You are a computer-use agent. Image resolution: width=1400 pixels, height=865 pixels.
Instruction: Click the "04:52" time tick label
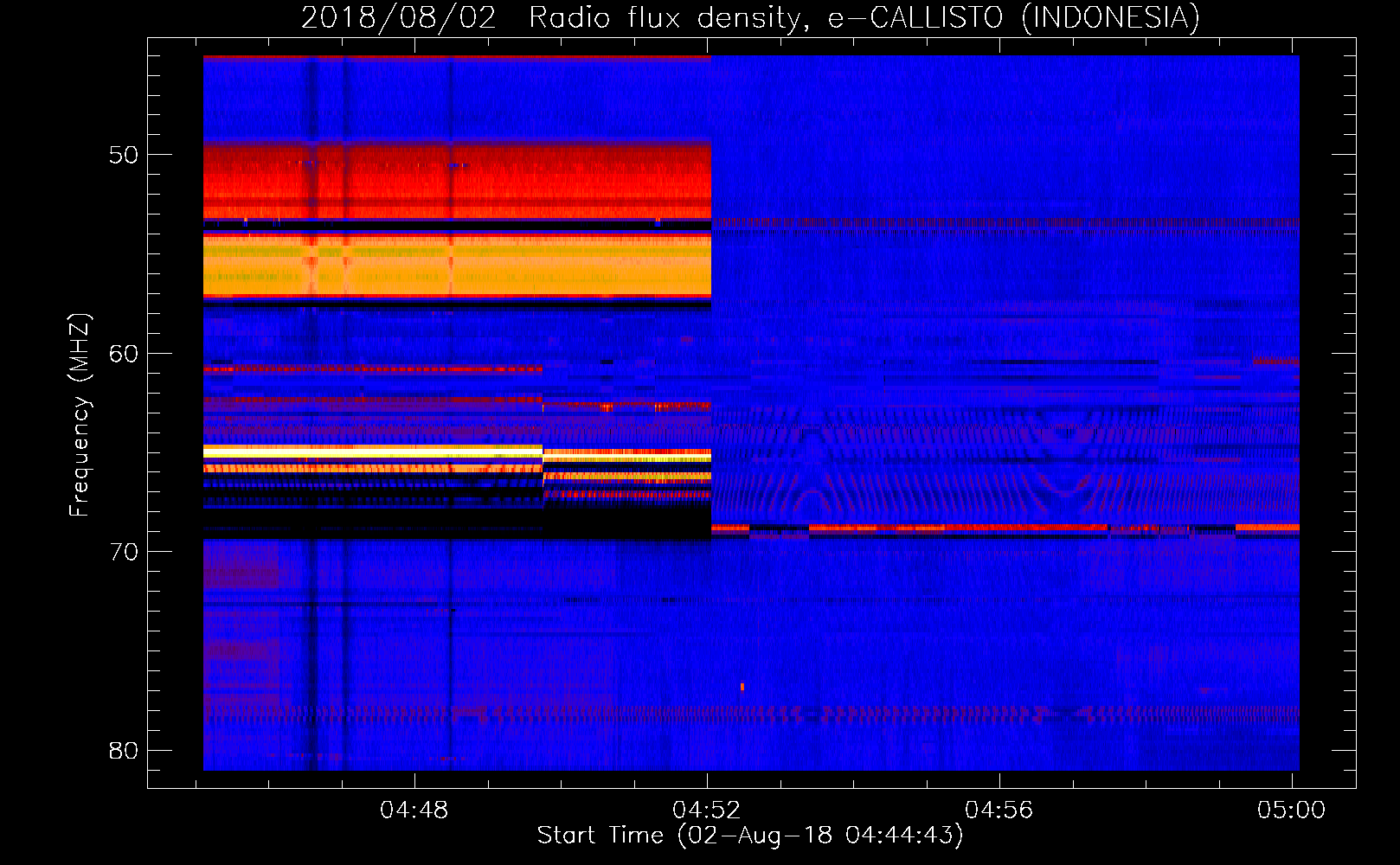[707, 810]
